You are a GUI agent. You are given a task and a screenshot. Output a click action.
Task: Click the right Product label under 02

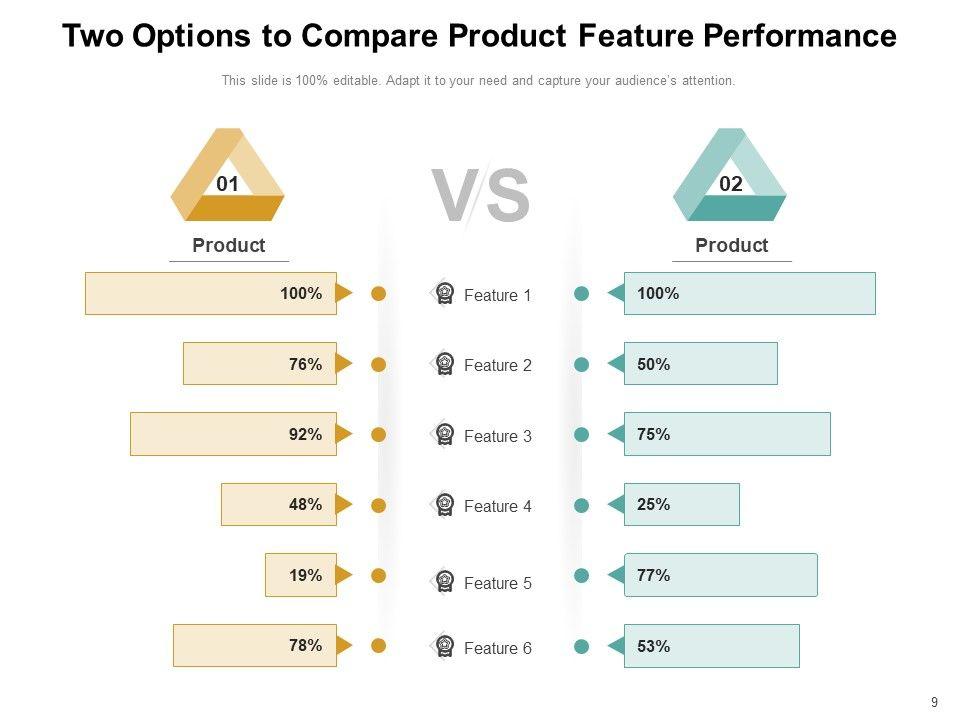[732, 246]
